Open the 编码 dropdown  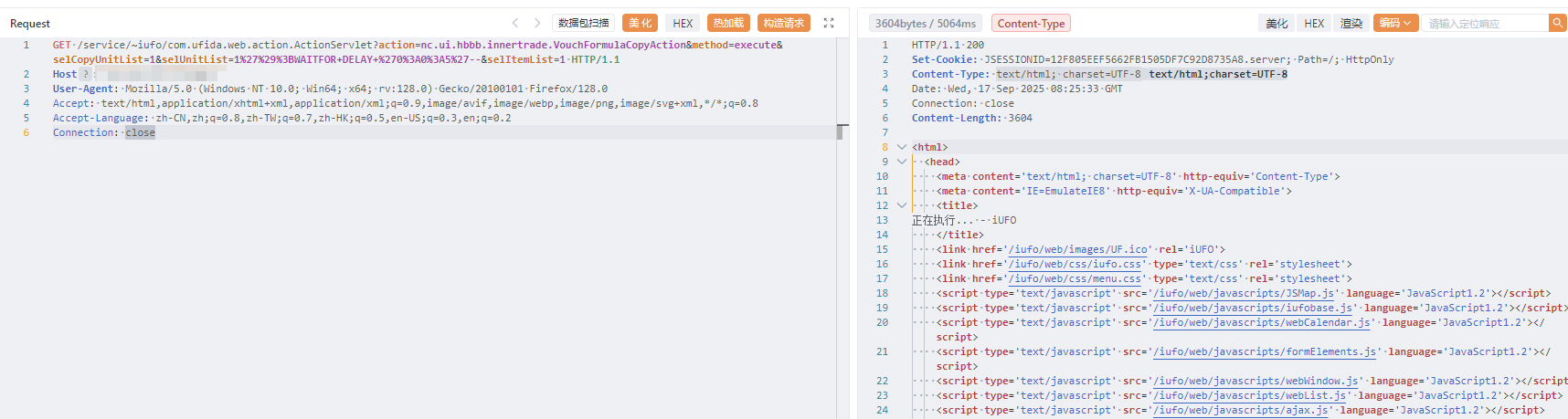[x=1395, y=23]
